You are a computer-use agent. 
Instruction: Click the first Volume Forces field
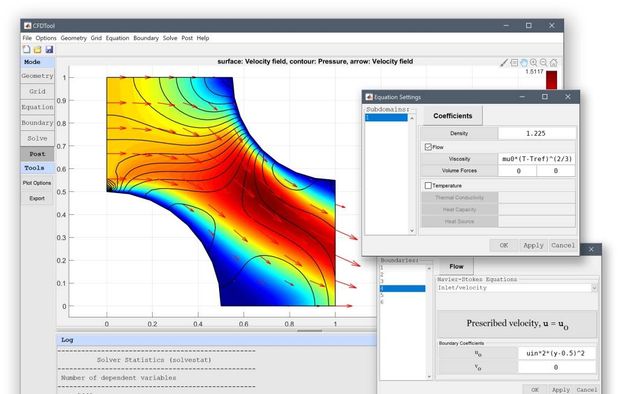coord(517,171)
